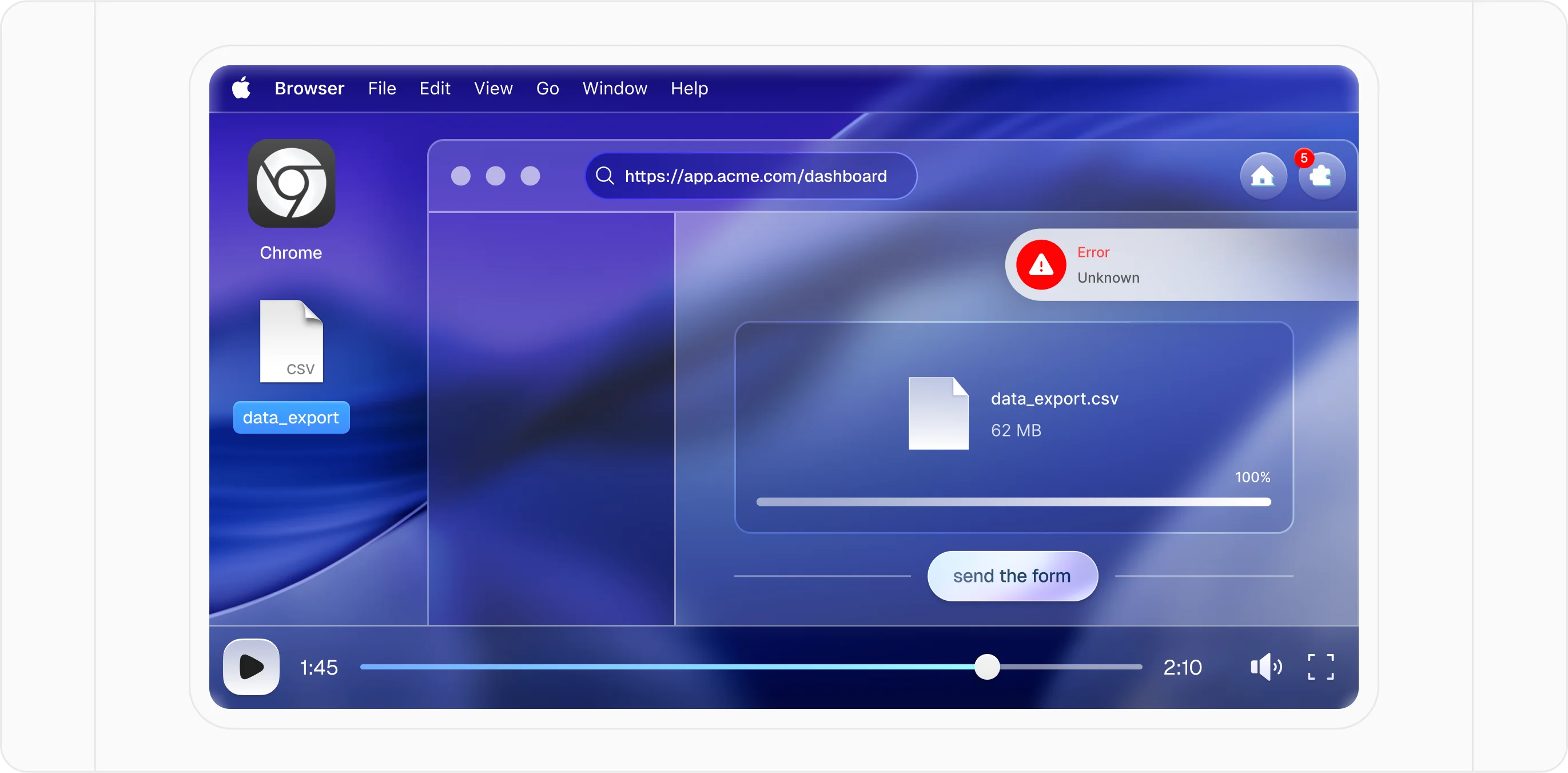
Task: Click the red notification badge showing 5
Action: coord(1304,158)
